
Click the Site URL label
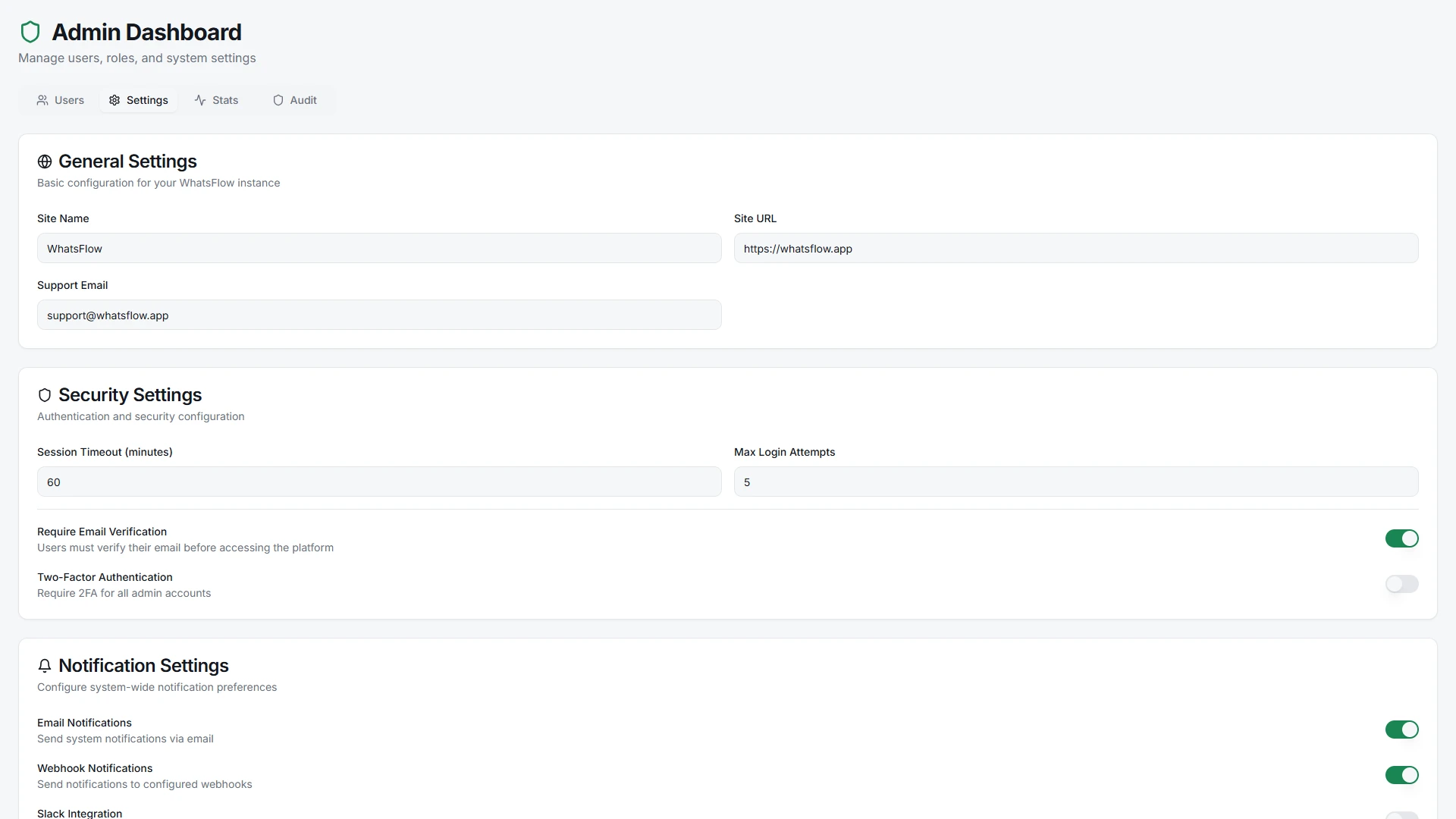pyautogui.click(x=755, y=218)
